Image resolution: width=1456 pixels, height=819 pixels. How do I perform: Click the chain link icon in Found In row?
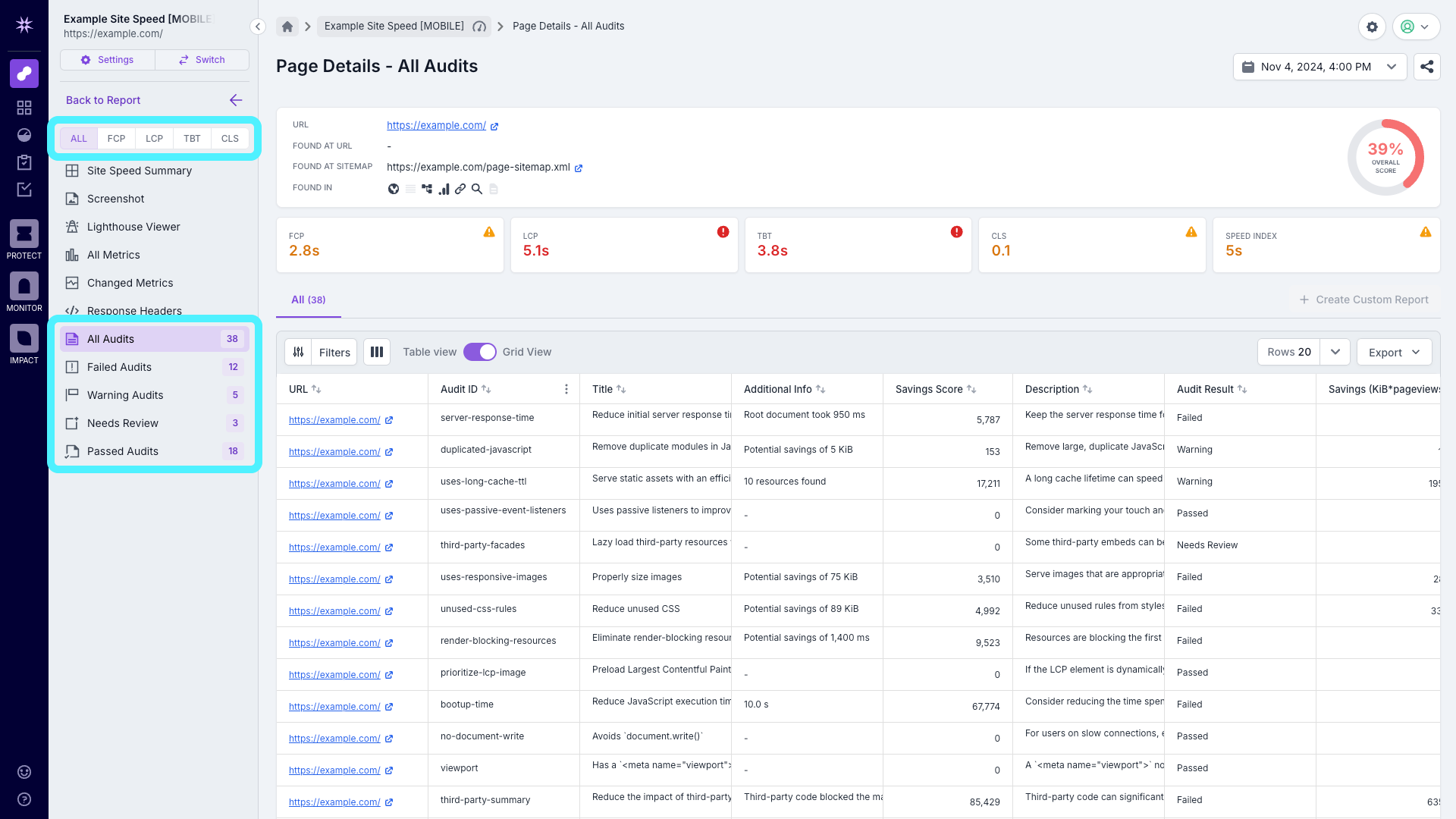coord(460,189)
